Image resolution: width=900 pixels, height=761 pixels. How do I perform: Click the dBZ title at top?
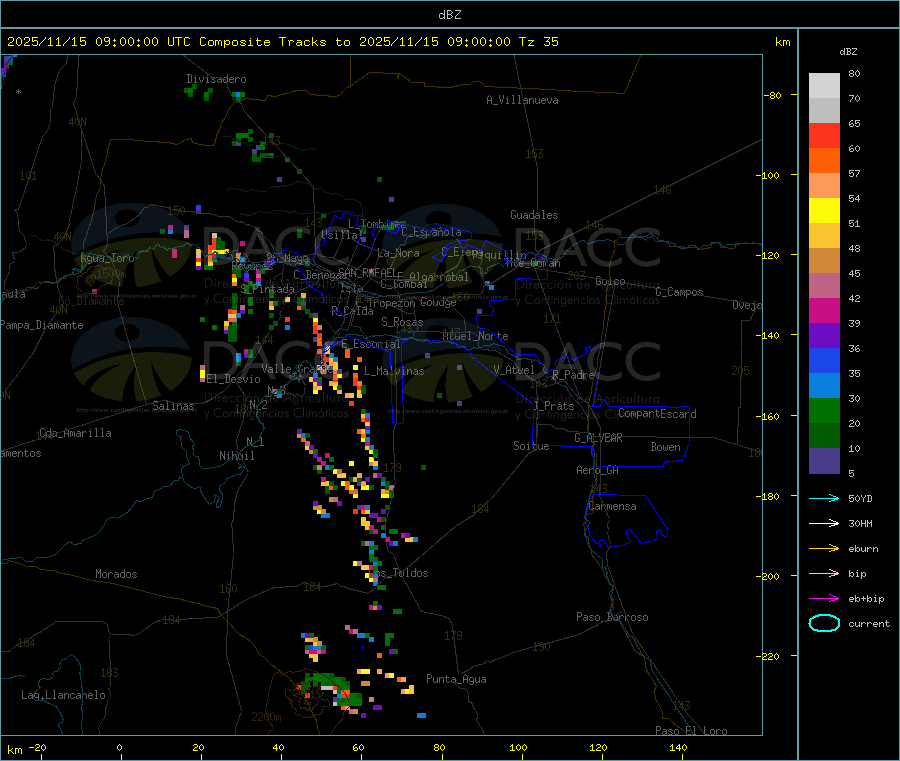[450, 15]
